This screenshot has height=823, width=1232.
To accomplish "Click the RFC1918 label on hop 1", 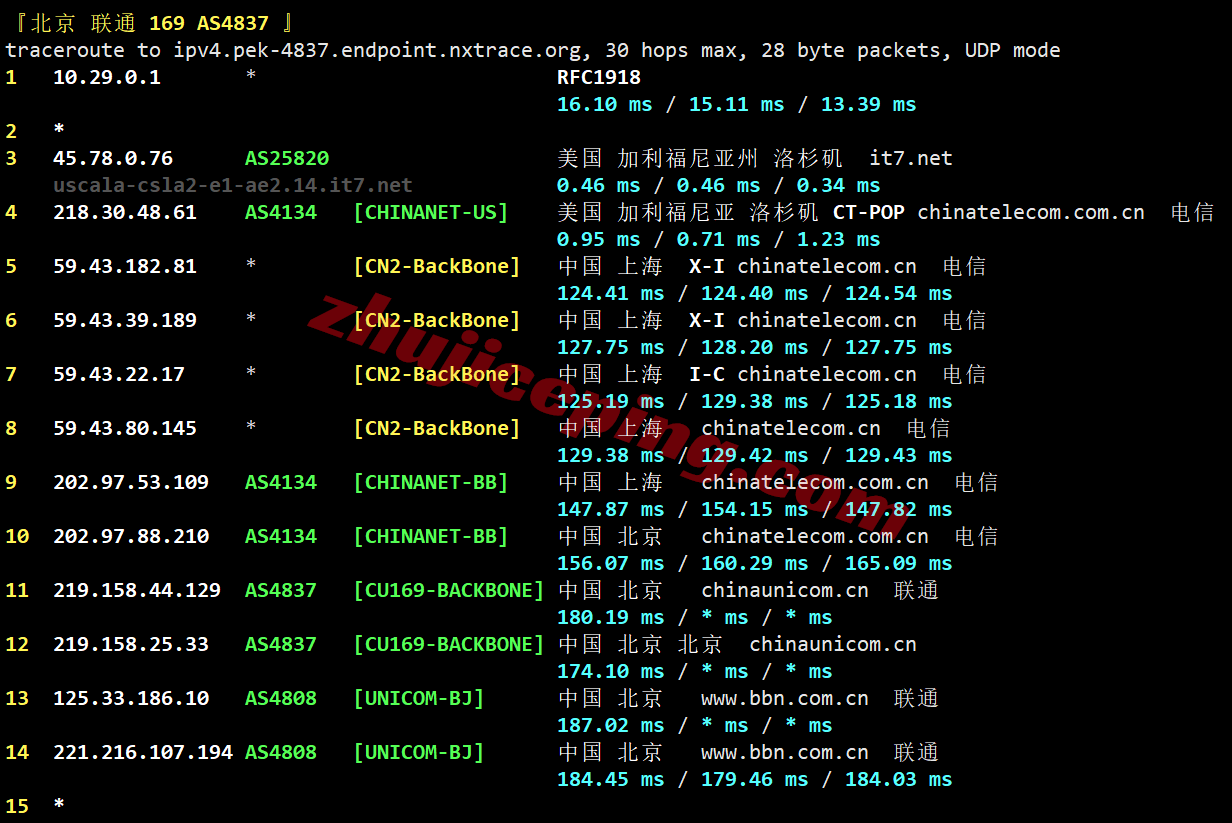I will [x=599, y=77].
